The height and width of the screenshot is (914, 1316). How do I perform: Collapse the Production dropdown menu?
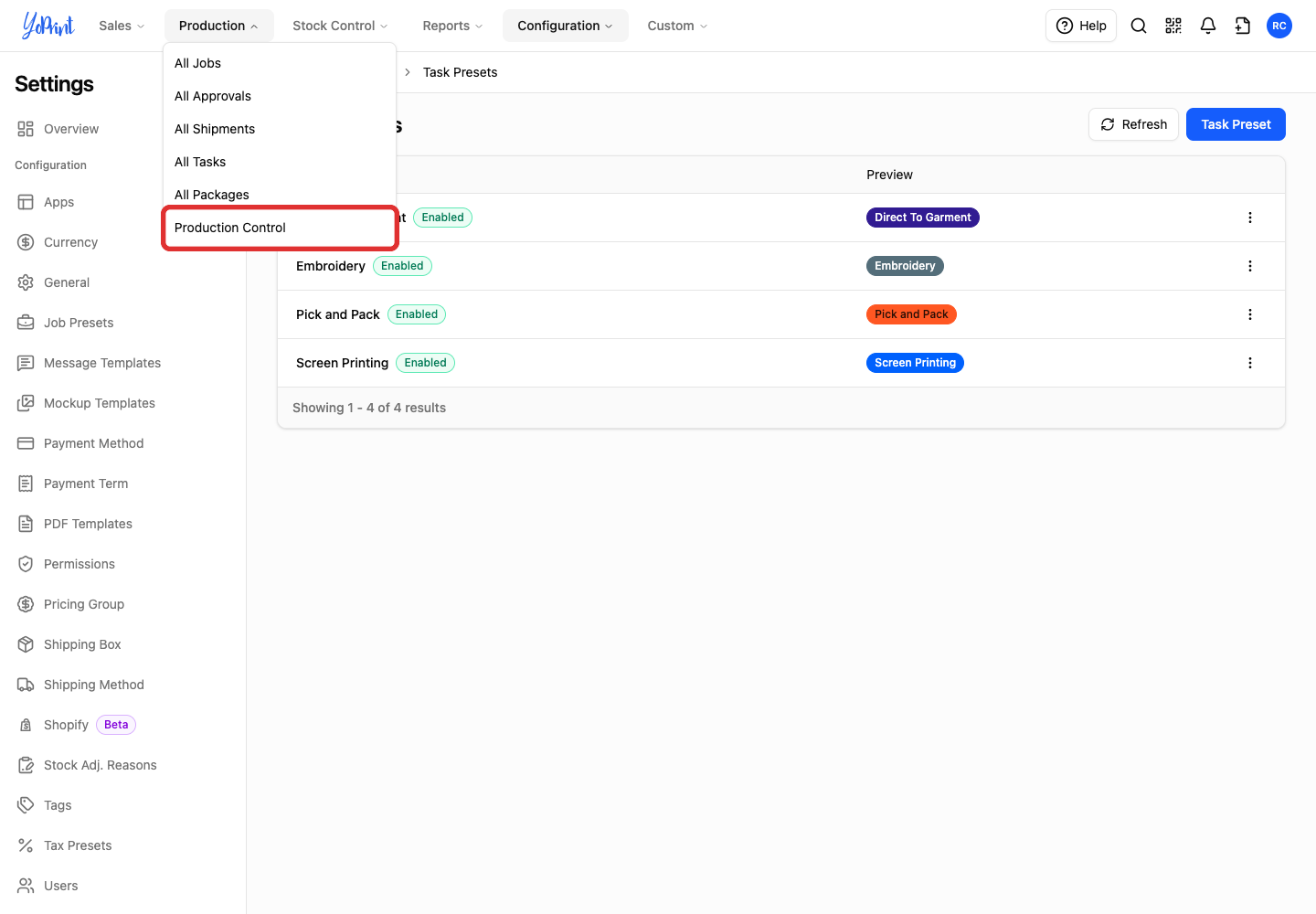[x=218, y=26]
